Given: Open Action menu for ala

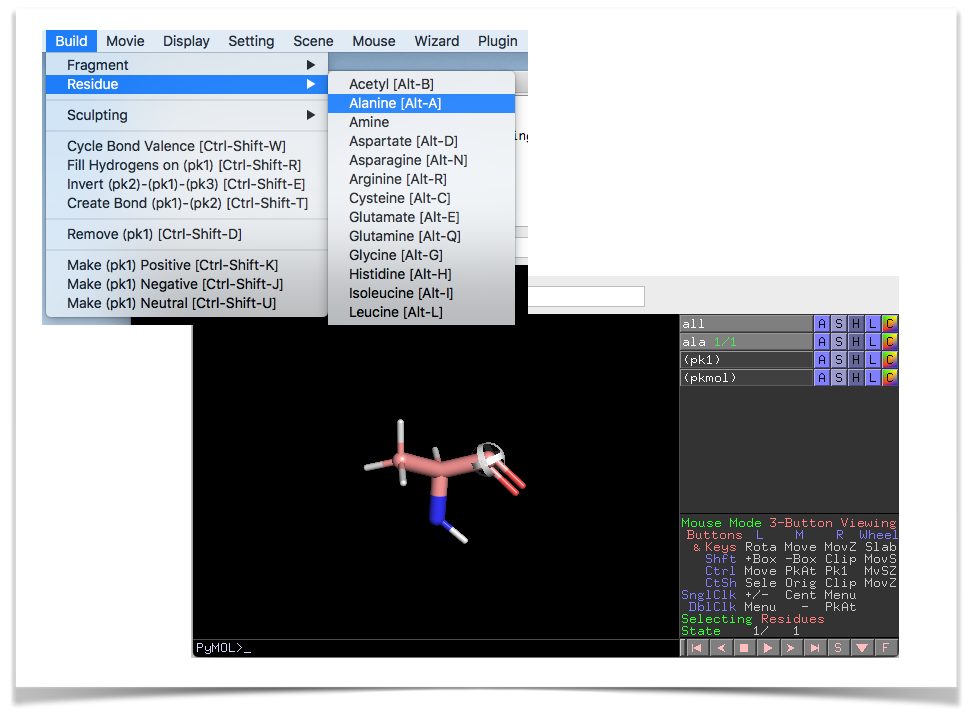Looking at the screenshot, I should pyautogui.click(x=822, y=342).
